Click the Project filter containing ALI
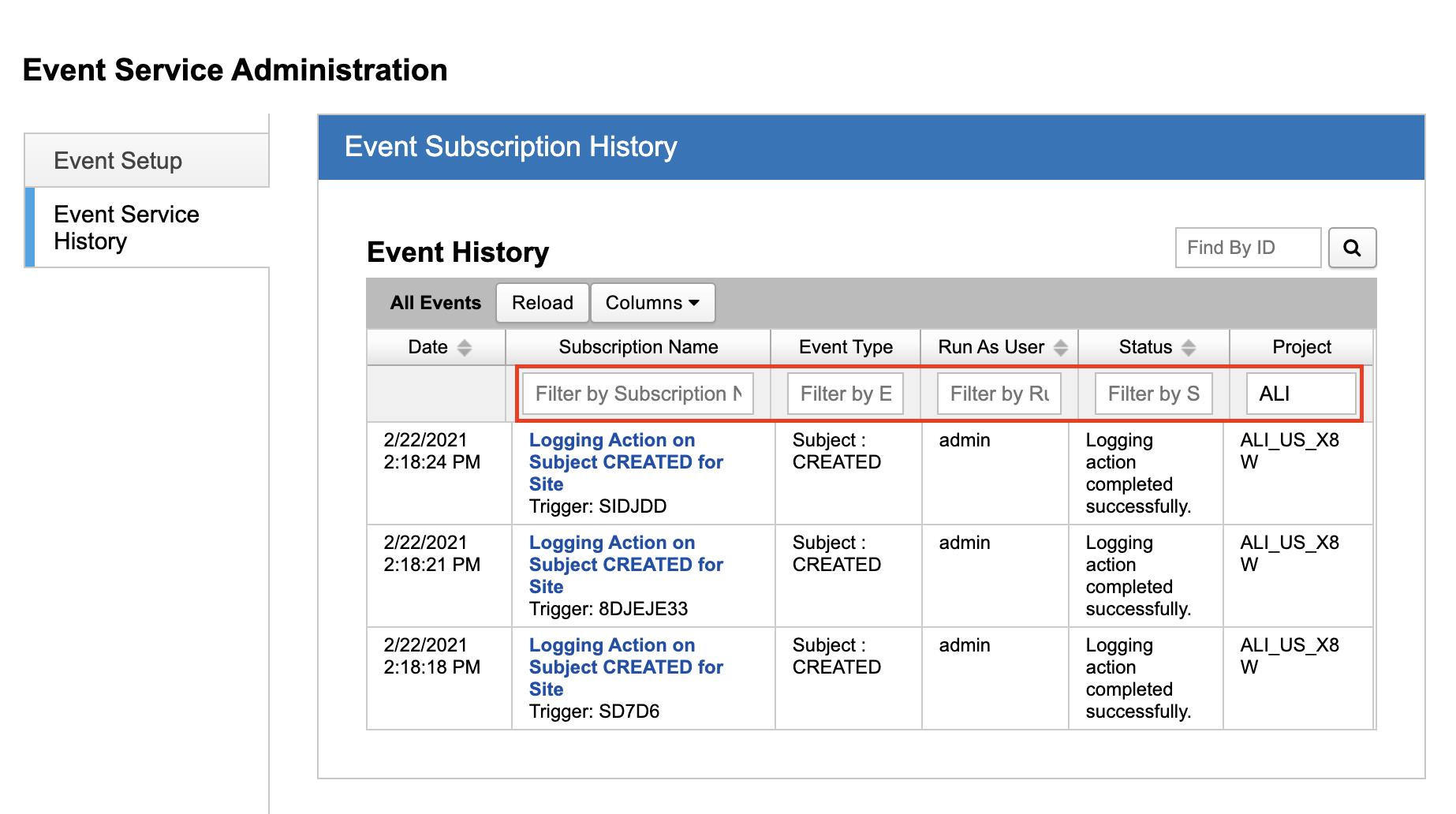The image size is (1456, 814). point(1301,394)
